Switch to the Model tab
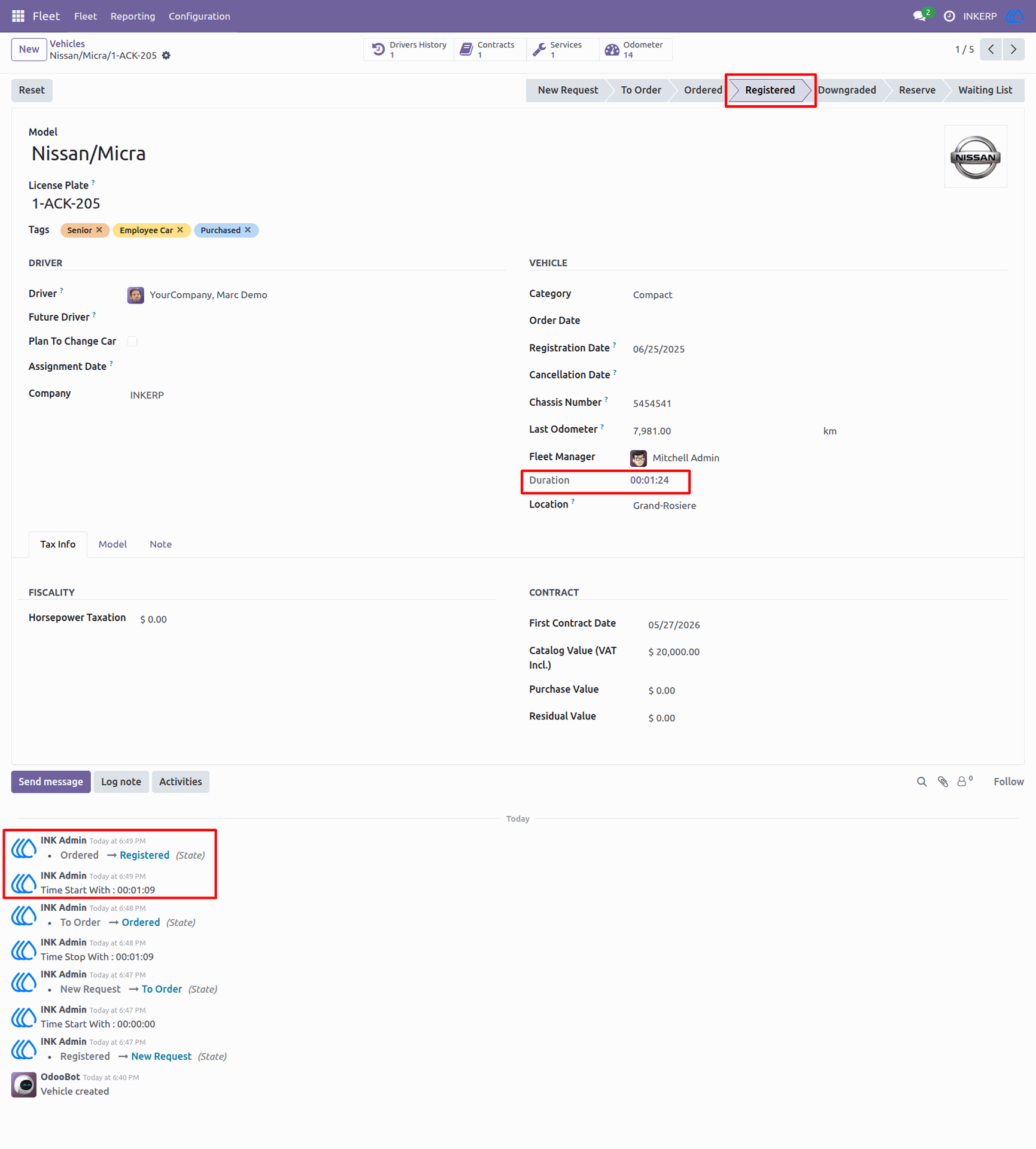The width and height of the screenshot is (1036, 1149). click(x=113, y=544)
